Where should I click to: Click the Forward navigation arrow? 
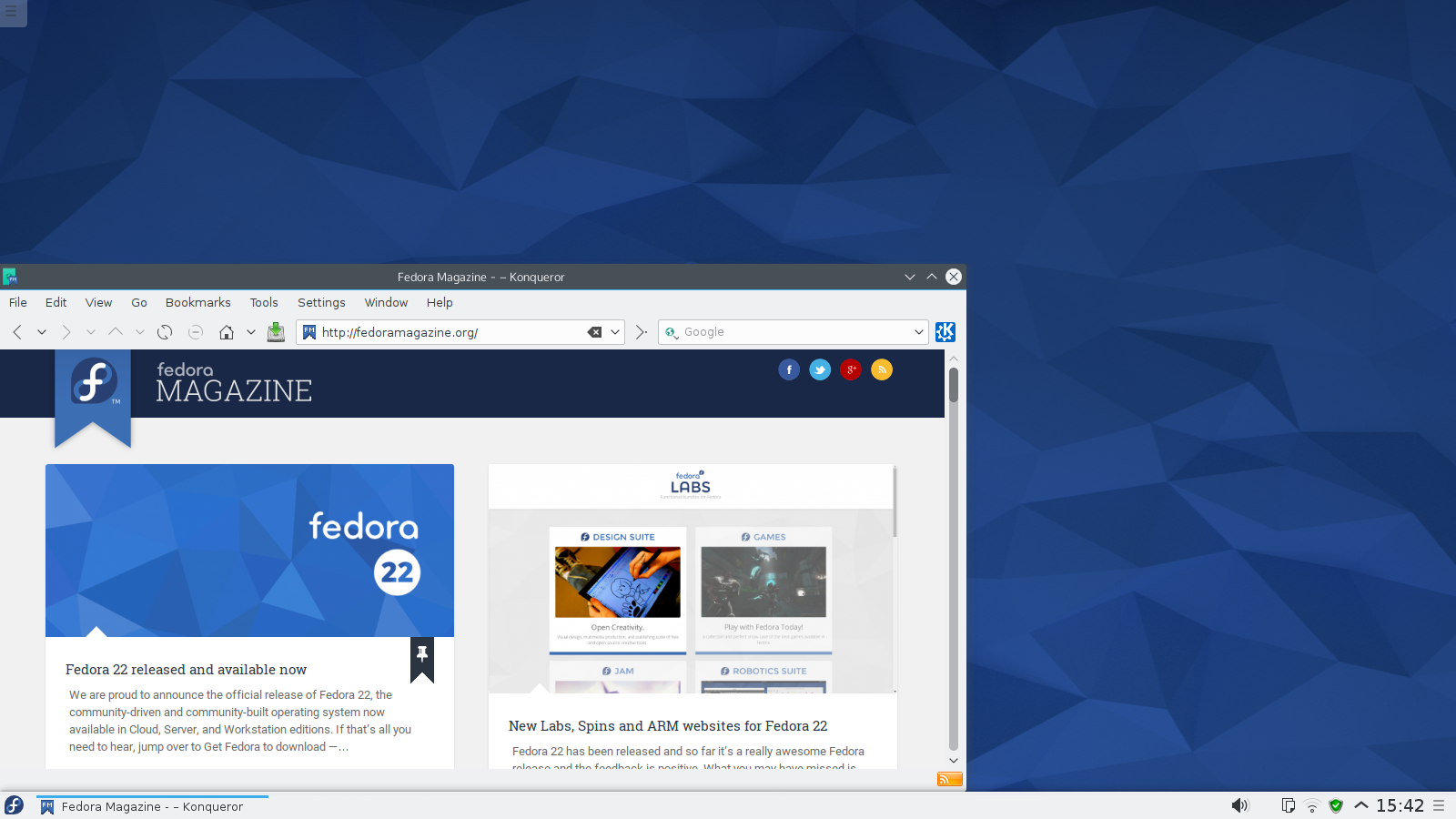point(66,332)
